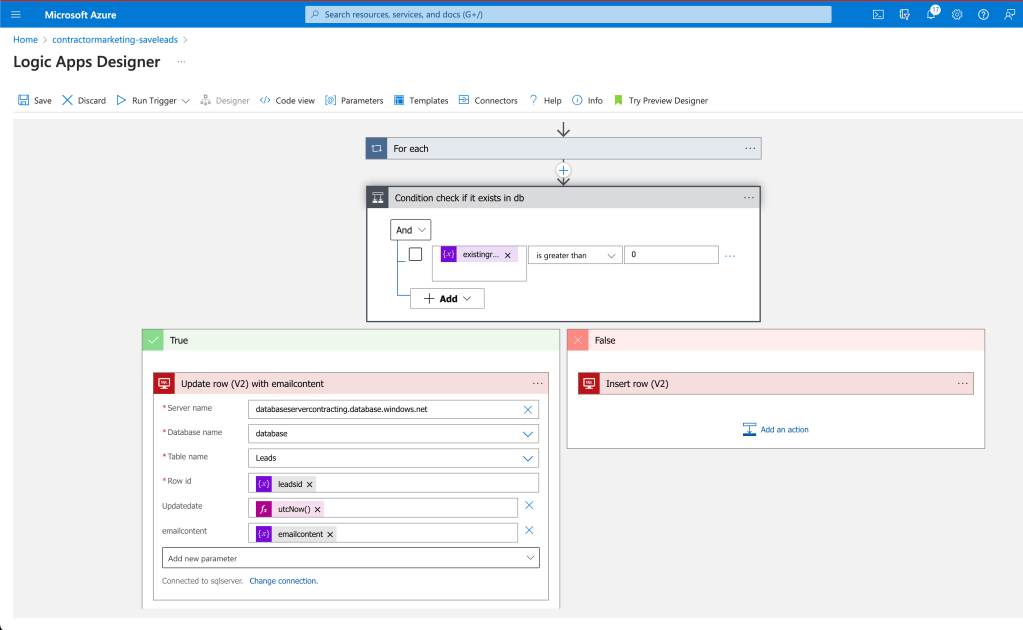Click the leadsid variable token
Screen dimensions: 1023x630
click(x=286, y=484)
